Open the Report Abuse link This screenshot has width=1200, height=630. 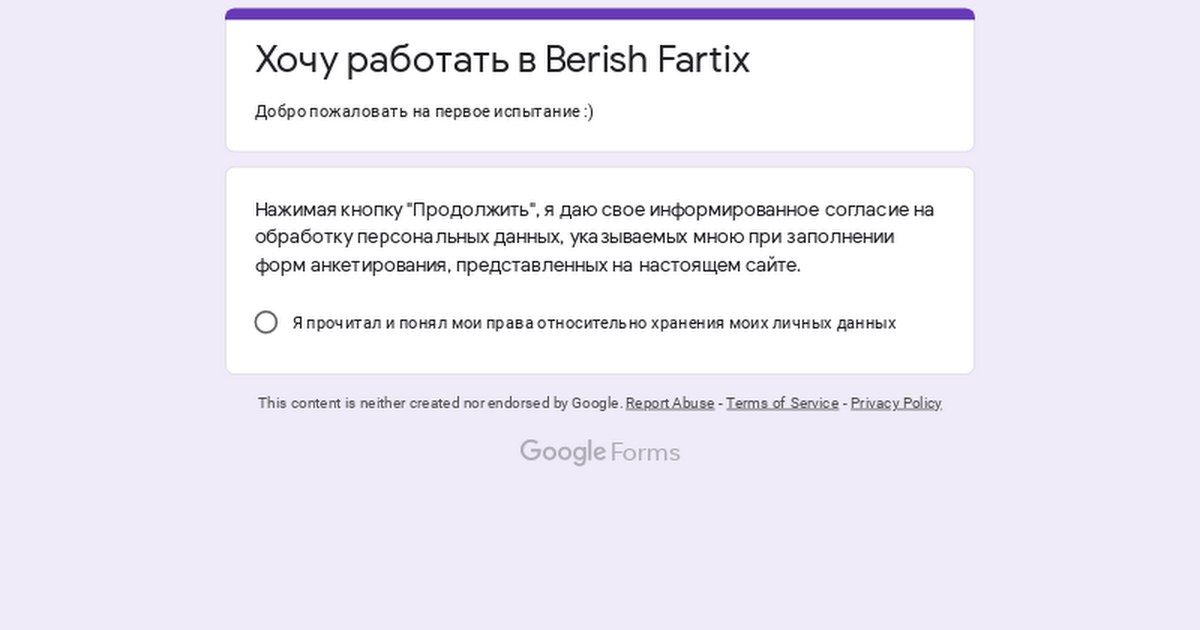tap(670, 403)
